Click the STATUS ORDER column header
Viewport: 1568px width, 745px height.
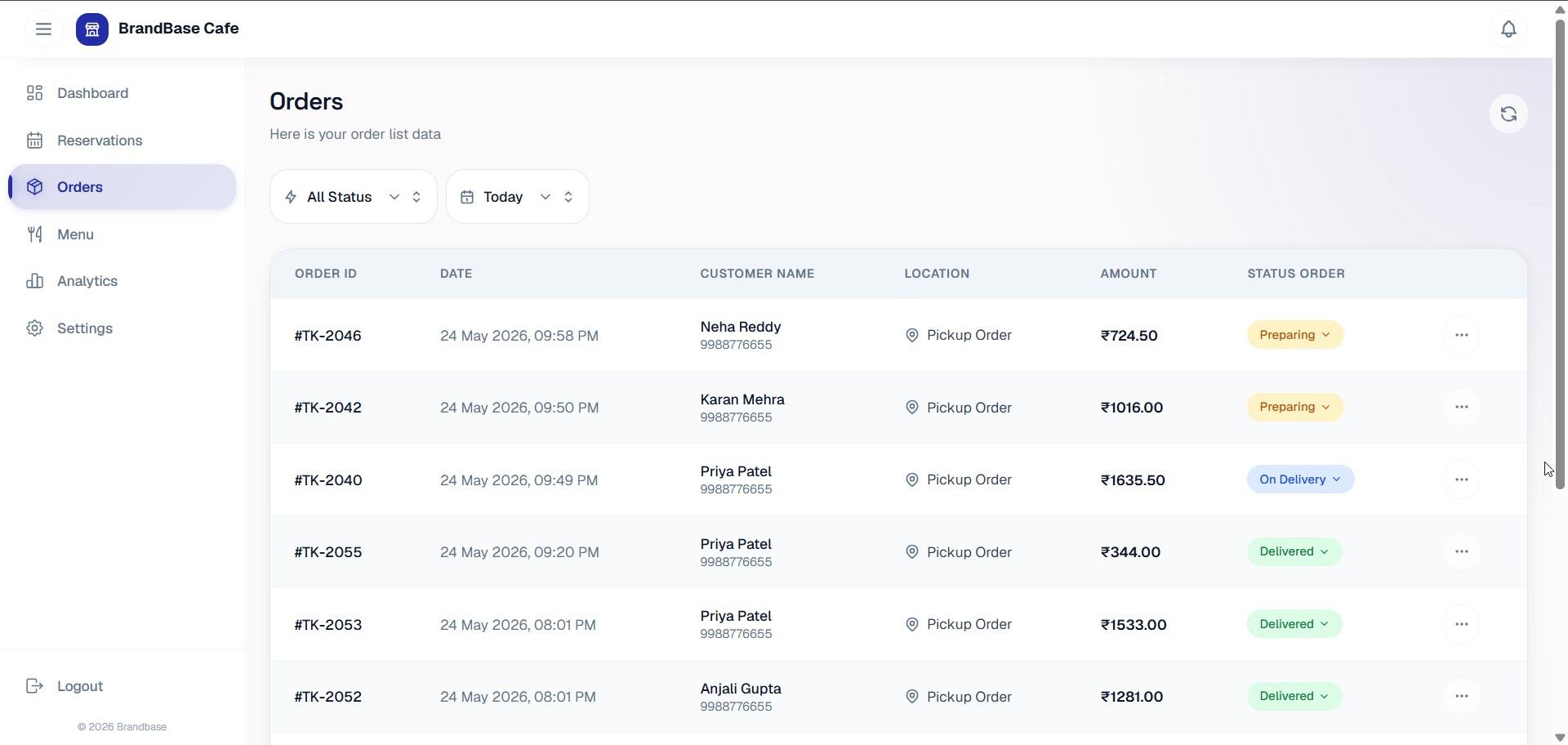(x=1296, y=274)
